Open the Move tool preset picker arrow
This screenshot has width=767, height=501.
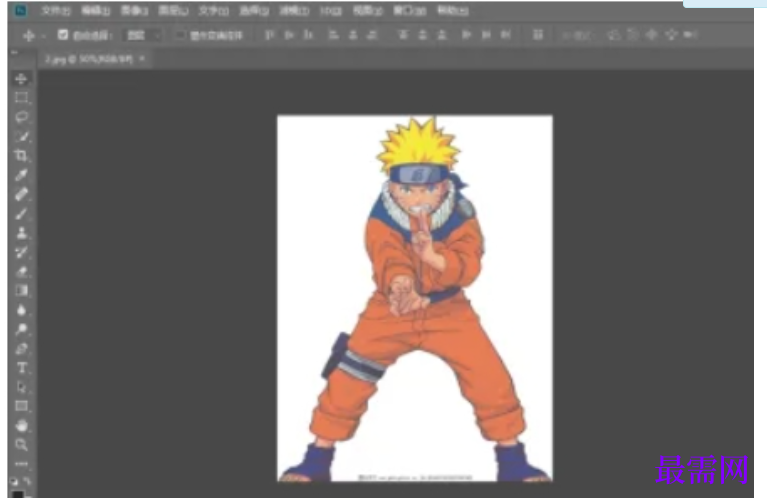coord(44,36)
